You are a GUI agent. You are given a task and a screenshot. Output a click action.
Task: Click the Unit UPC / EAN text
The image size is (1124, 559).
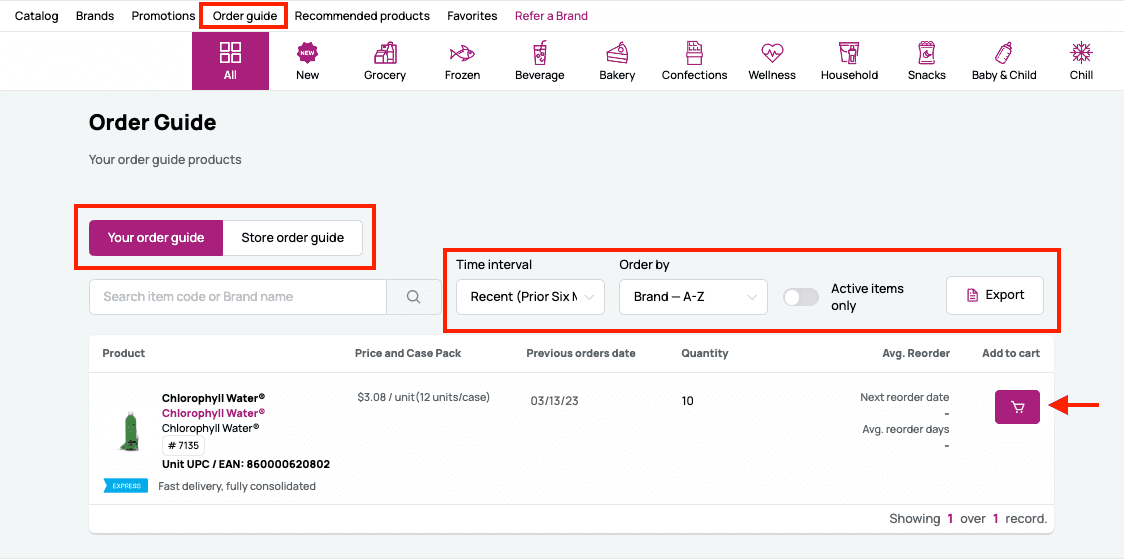click(x=246, y=464)
